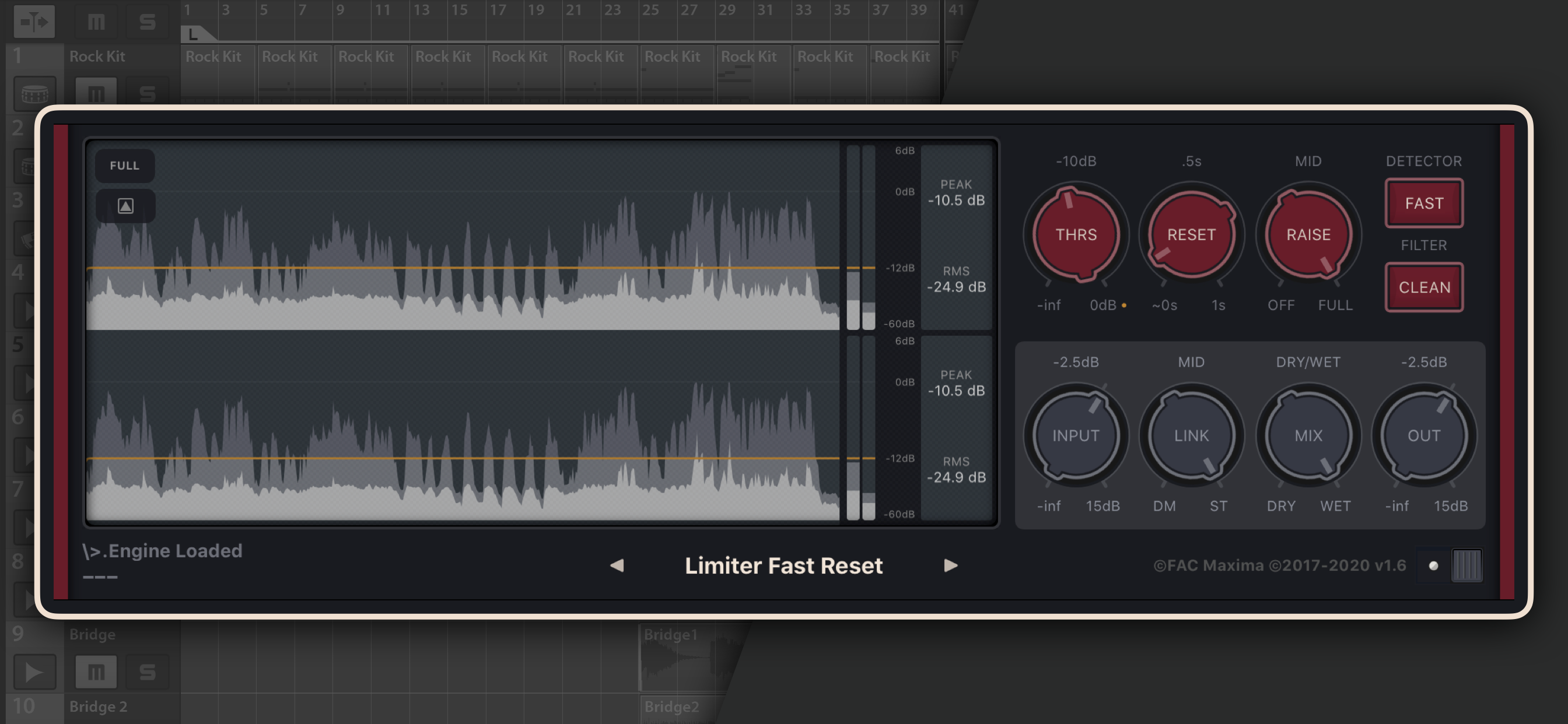Click the small dot icon next to the version text

[1433, 565]
